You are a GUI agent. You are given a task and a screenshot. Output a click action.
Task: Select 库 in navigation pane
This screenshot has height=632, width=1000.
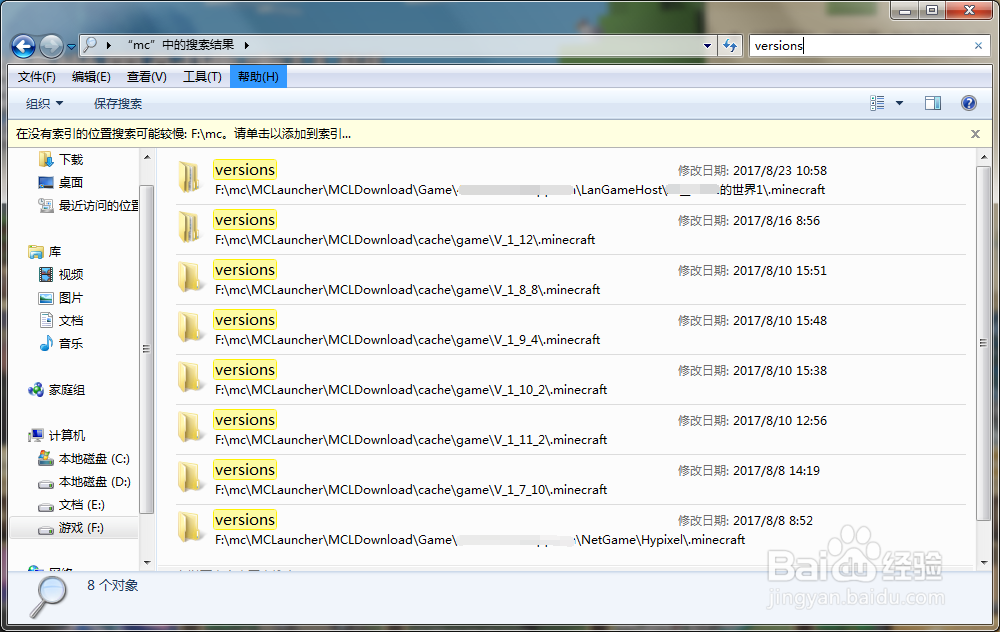pyautogui.click(x=45, y=251)
